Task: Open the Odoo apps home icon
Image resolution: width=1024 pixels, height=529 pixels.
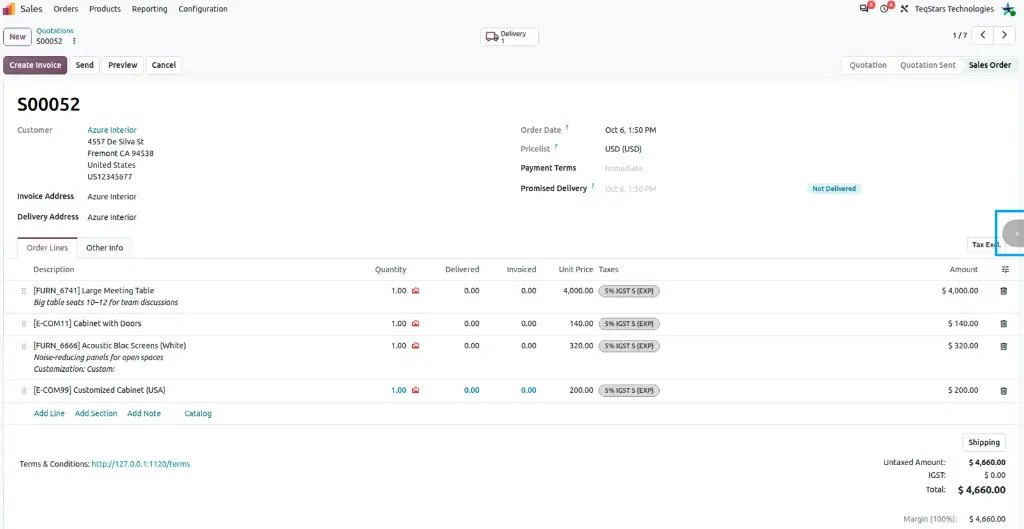Action: point(8,9)
